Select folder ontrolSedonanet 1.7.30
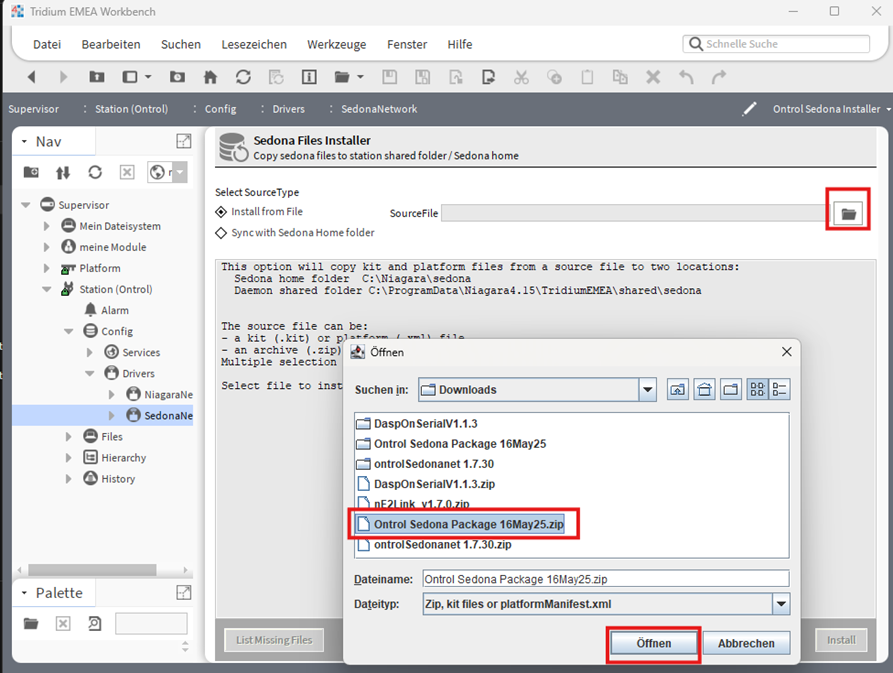 tap(425, 464)
